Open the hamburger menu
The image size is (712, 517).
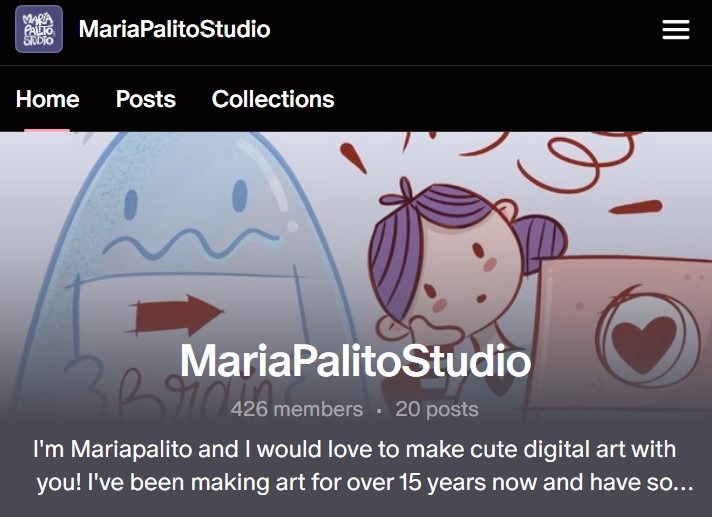click(676, 30)
